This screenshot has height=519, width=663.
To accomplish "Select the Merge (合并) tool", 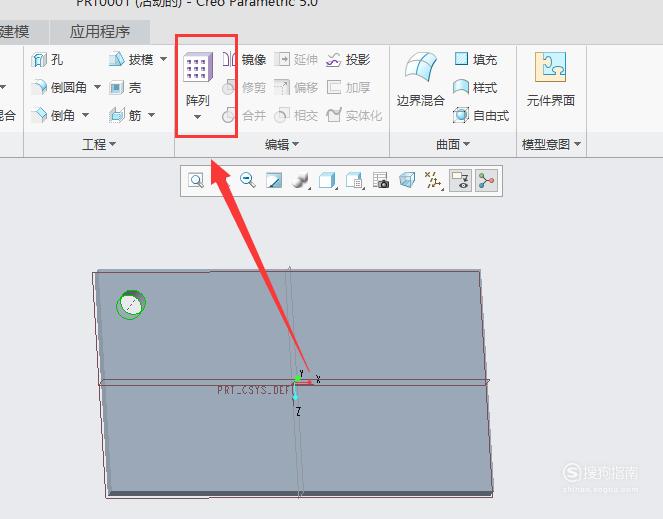I will 244,115.
